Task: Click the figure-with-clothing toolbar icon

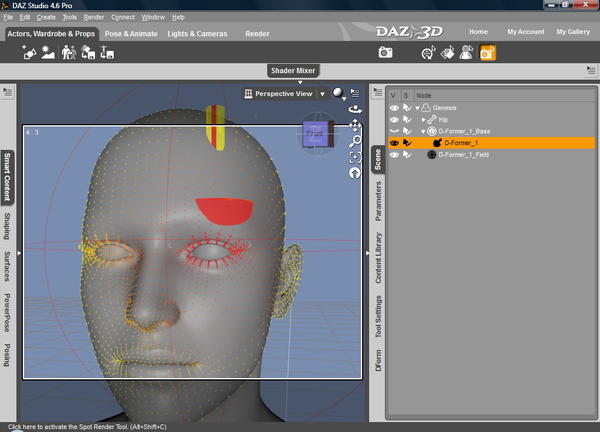Action: [68, 53]
